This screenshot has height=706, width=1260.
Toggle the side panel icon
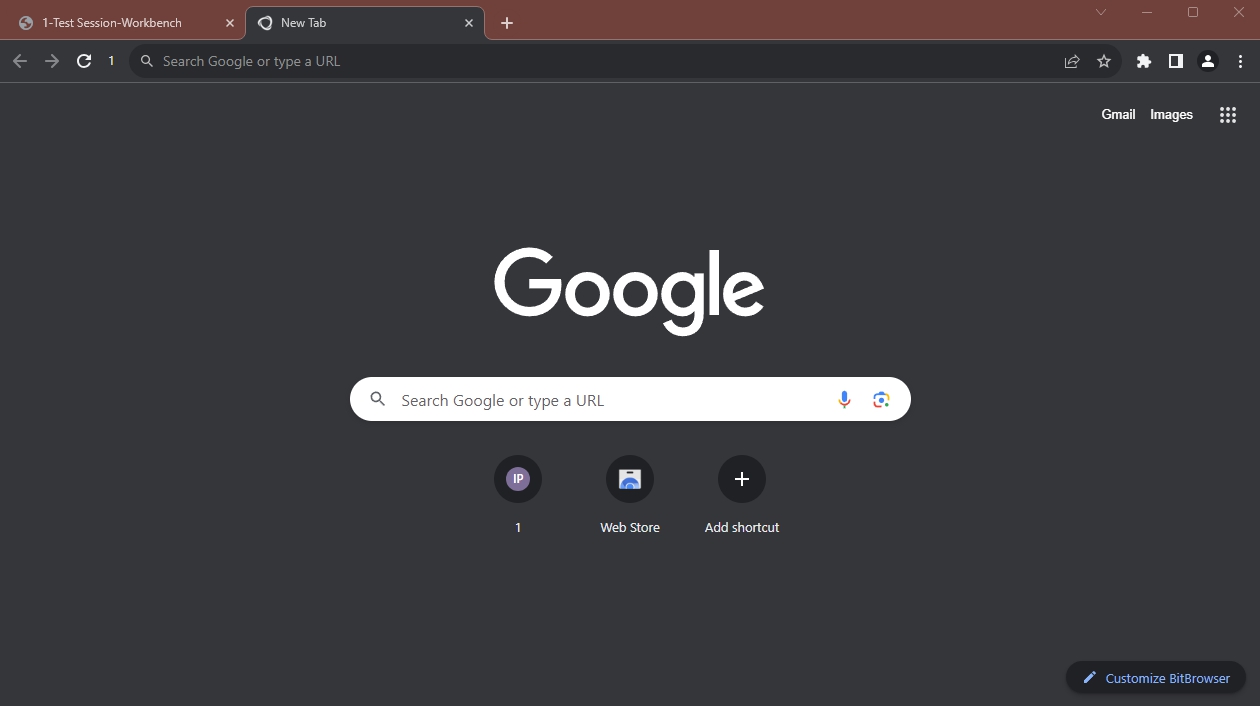click(x=1176, y=61)
